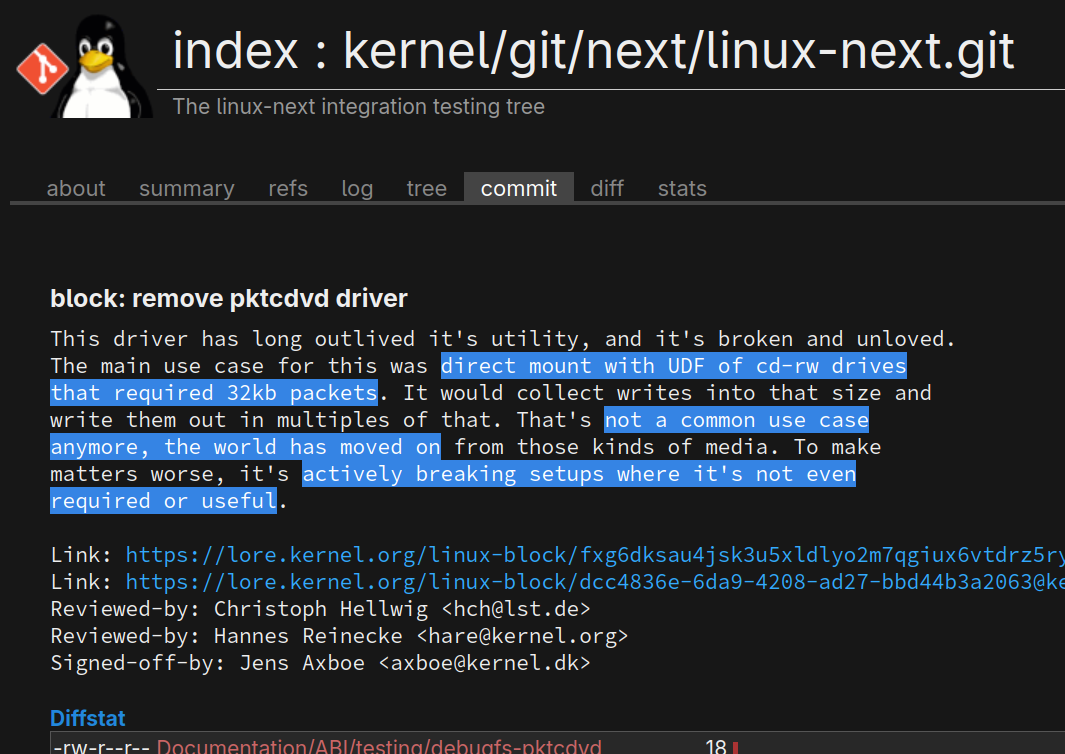The width and height of the screenshot is (1065, 754).
Task: Click red deletion bar beside 18
Action: (736, 748)
